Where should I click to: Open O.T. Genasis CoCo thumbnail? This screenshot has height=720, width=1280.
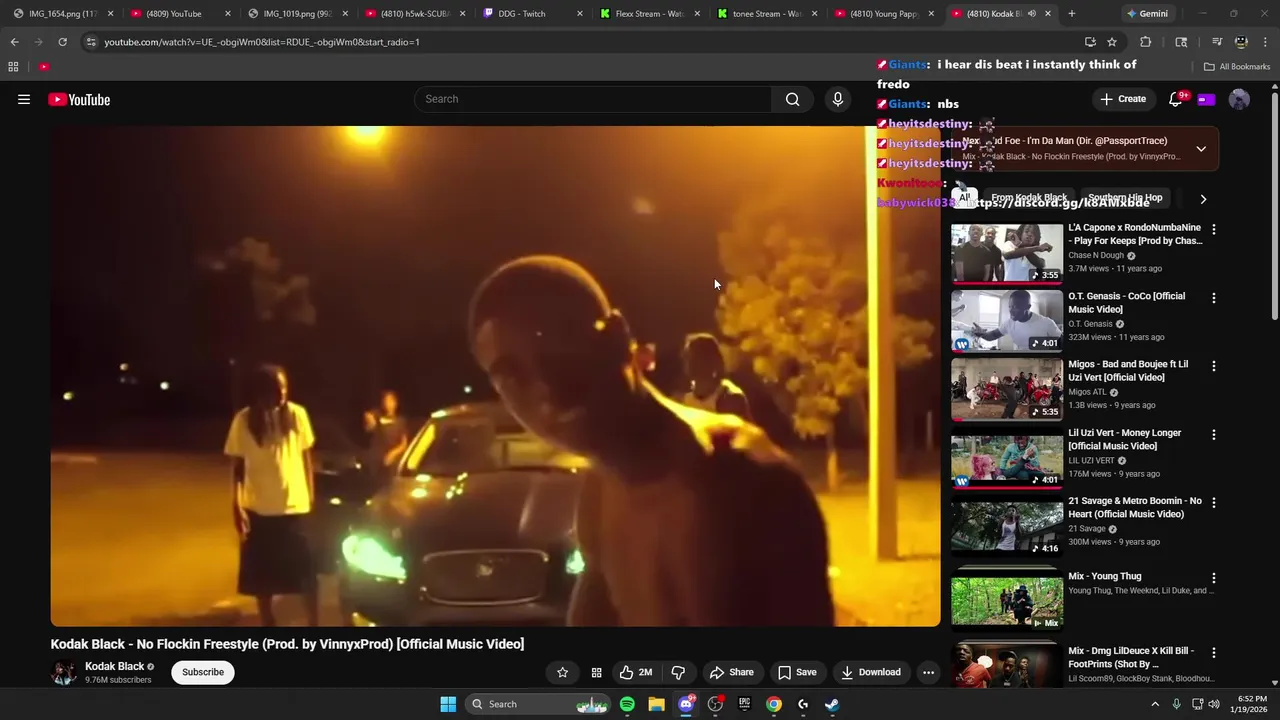click(x=1007, y=321)
